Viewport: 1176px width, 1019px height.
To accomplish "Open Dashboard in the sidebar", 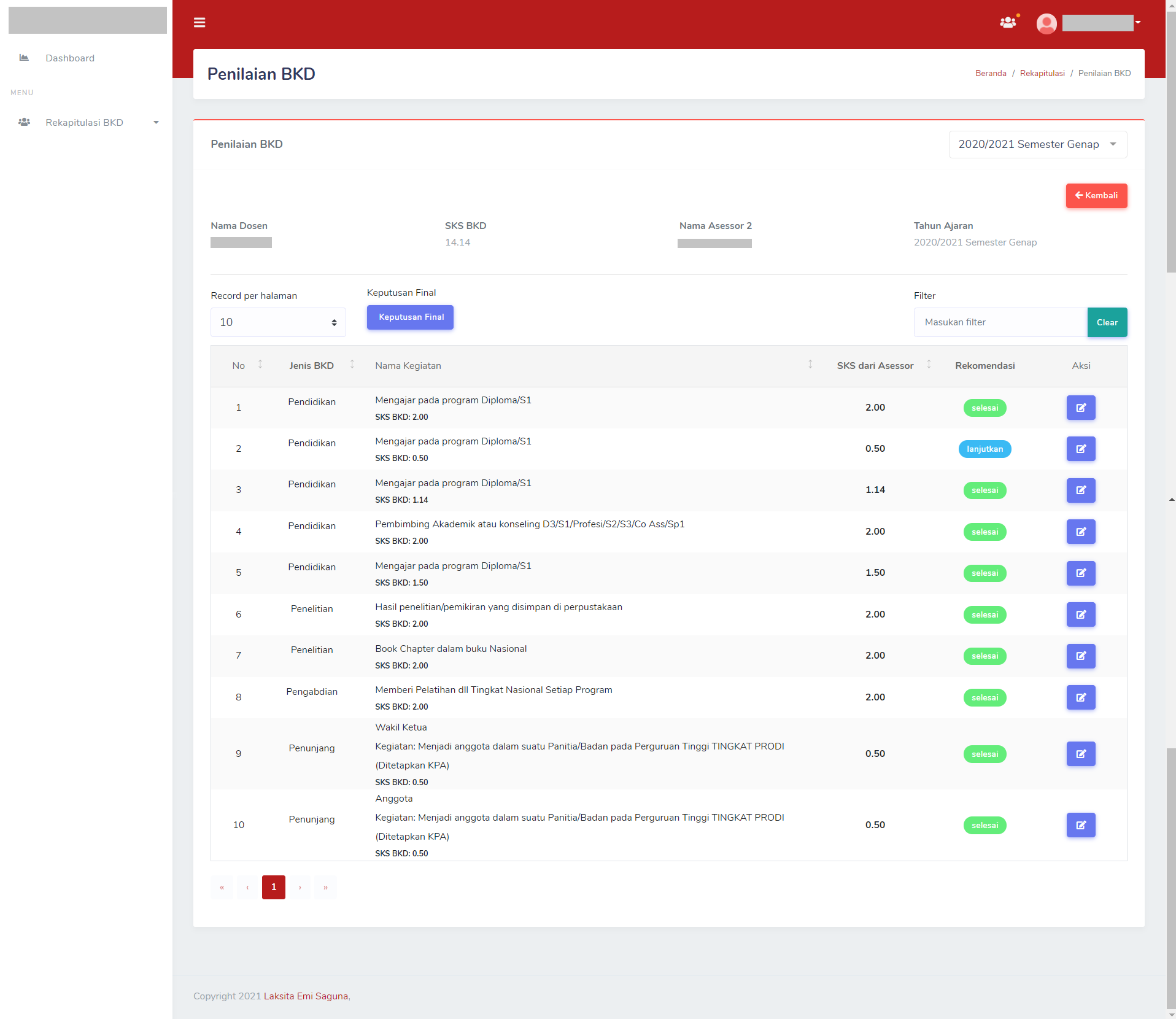I will [70, 58].
